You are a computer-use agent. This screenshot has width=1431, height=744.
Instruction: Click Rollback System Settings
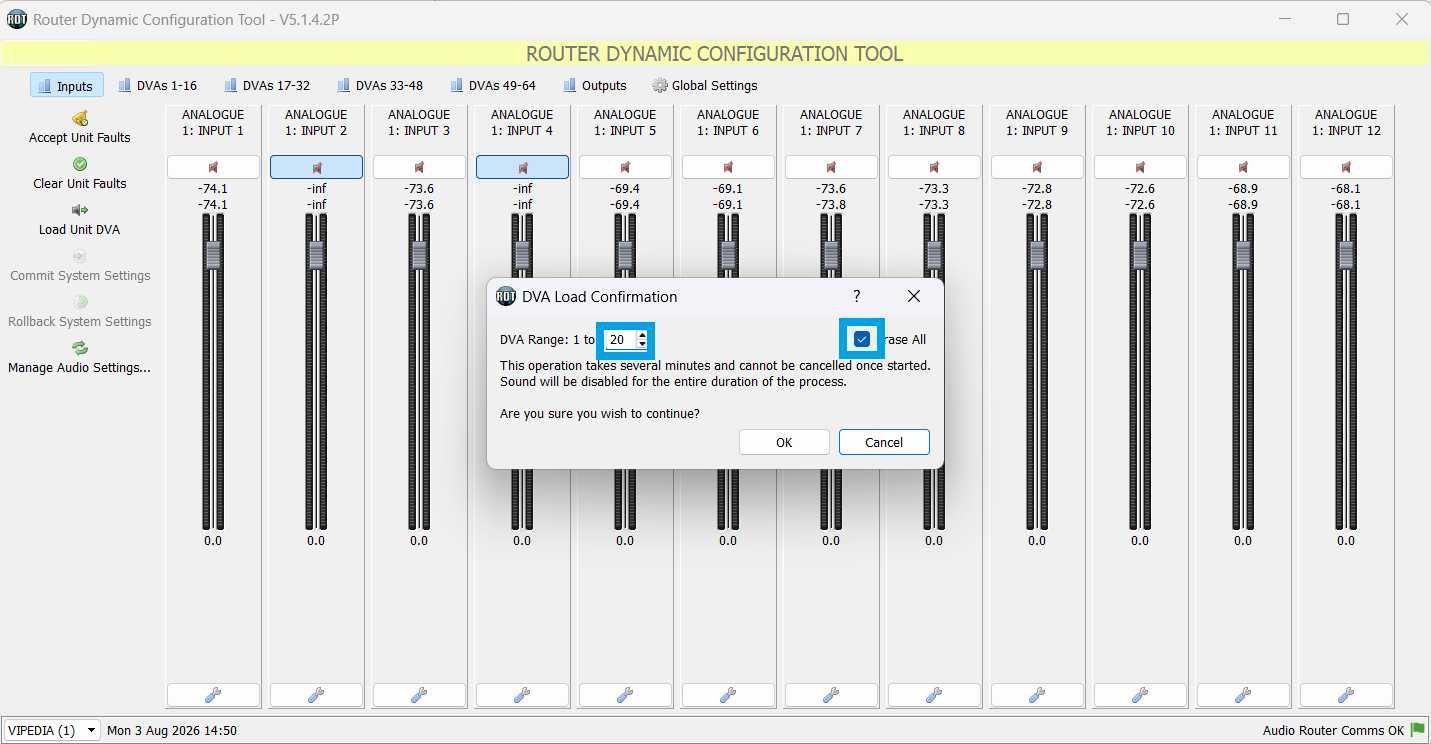point(80,311)
